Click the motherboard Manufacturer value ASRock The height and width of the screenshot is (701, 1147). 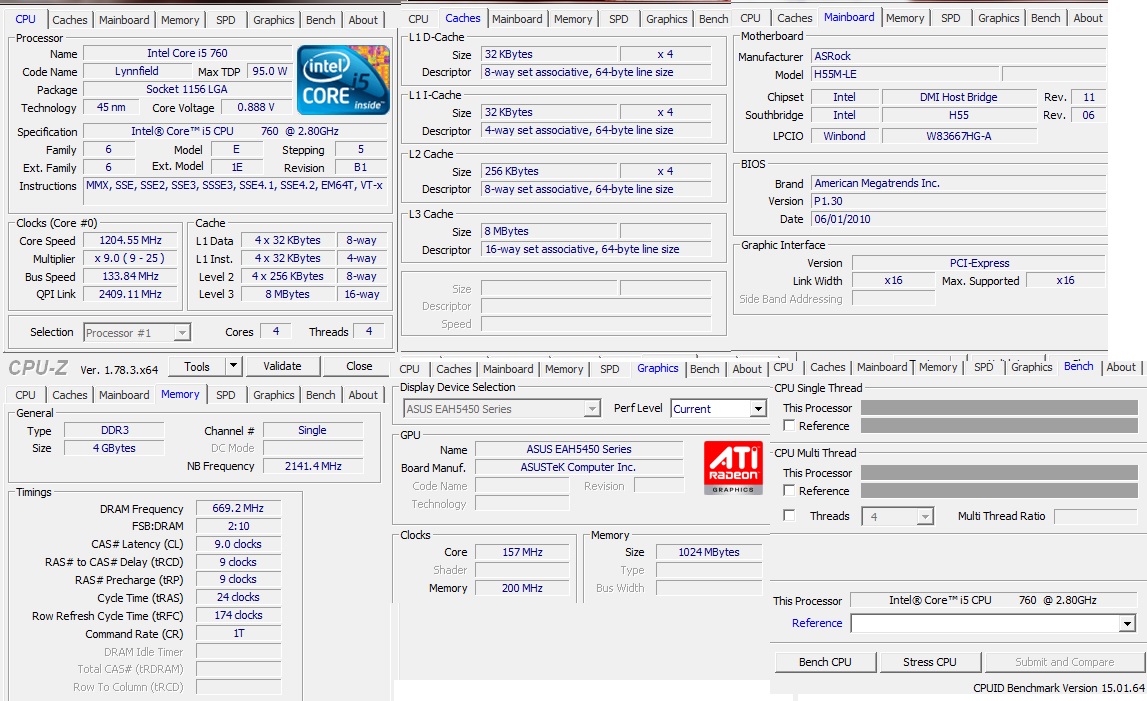(x=959, y=56)
